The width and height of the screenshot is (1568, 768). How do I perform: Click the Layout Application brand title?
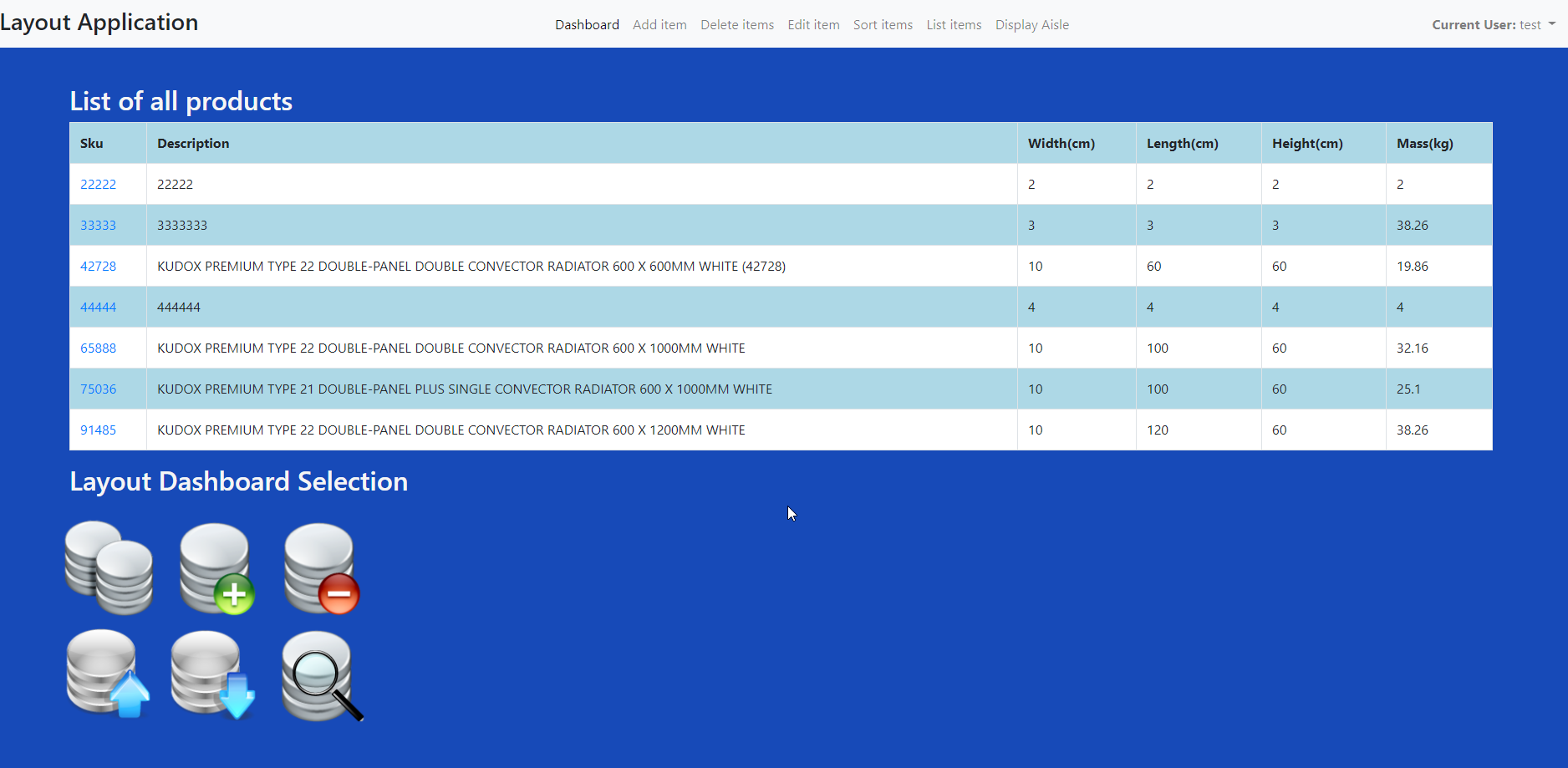[x=99, y=23]
